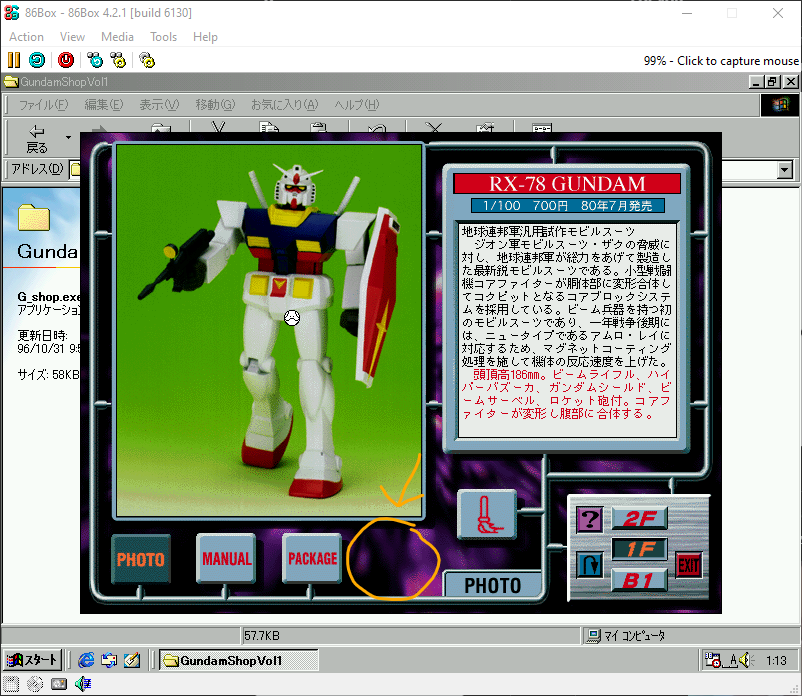Click the cyan hard reset icon in 86Box

[x=37, y=60]
